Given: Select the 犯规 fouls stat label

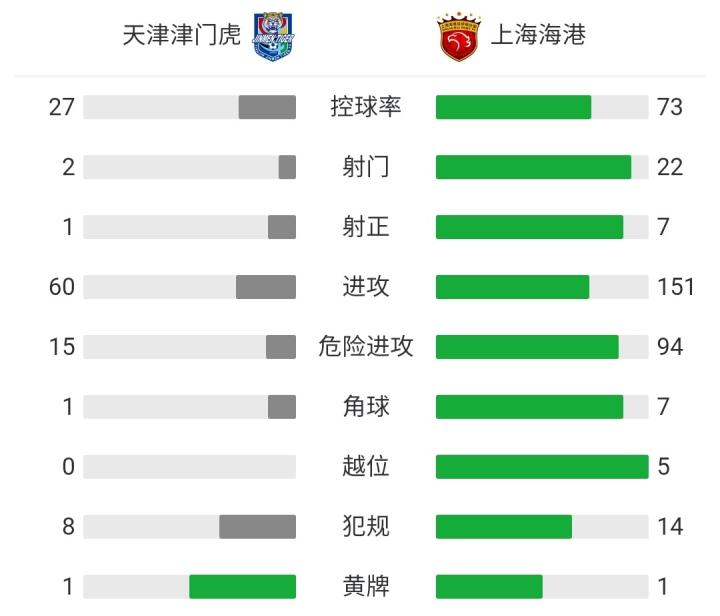Looking at the screenshot, I should click(365, 526).
